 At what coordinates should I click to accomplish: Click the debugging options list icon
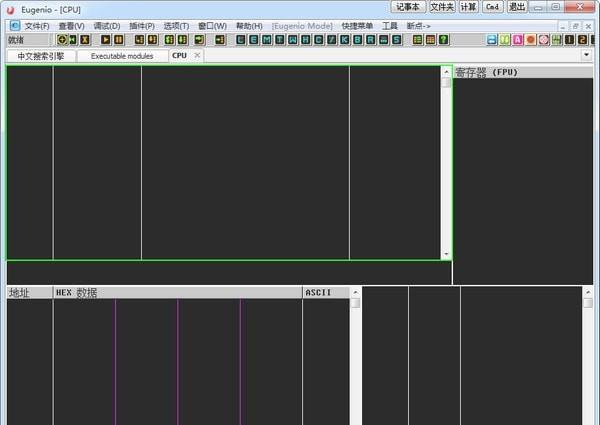point(418,39)
